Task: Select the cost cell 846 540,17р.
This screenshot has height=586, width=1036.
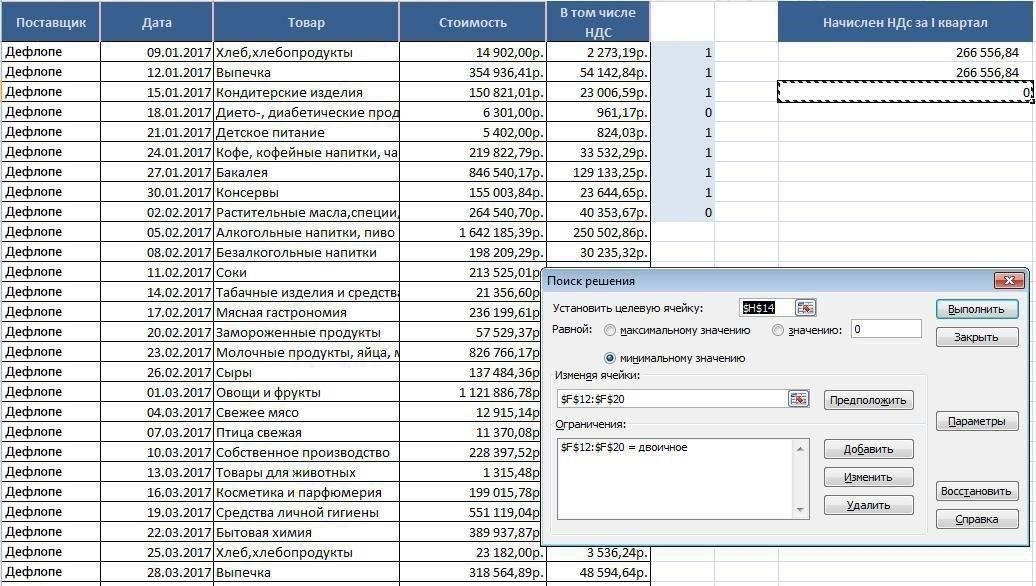Action: (473, 172)
